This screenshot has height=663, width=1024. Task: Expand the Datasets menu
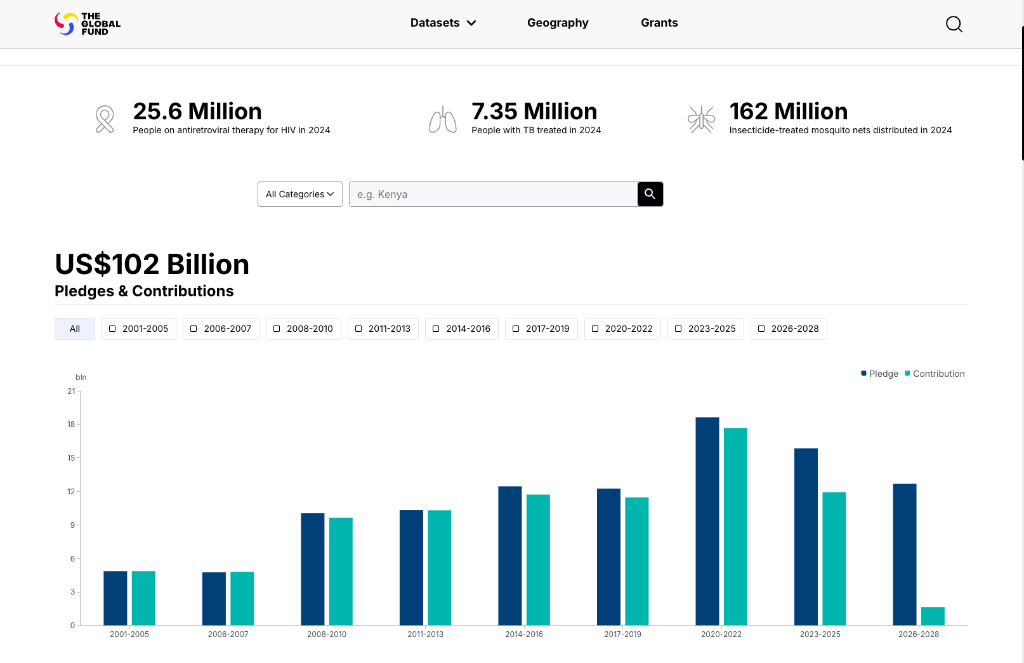tap(443, 23)
